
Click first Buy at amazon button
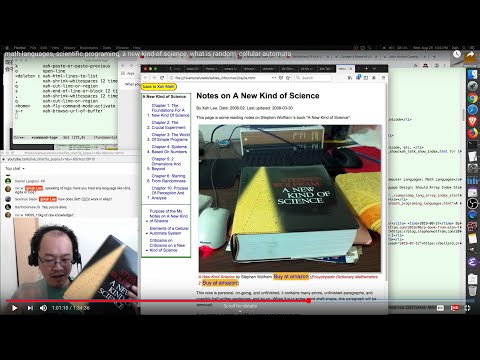click(291, 277)
